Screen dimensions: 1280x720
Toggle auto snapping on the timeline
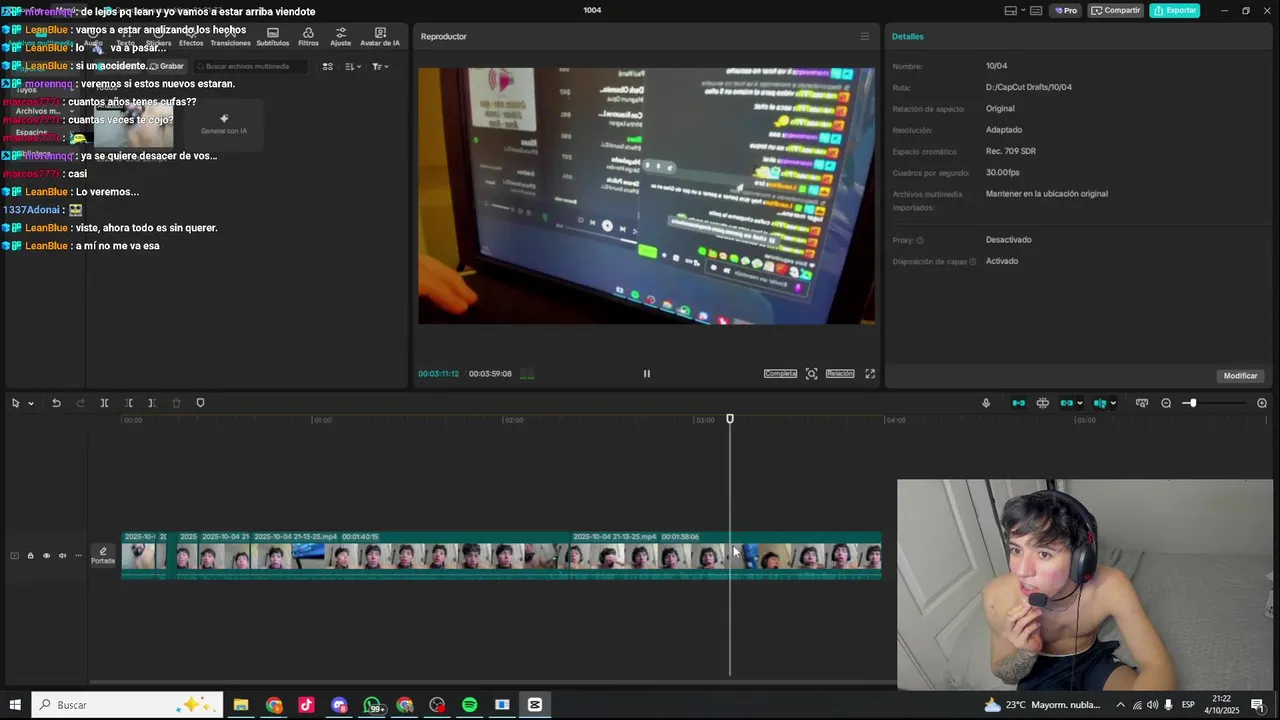pos(1043,403)
